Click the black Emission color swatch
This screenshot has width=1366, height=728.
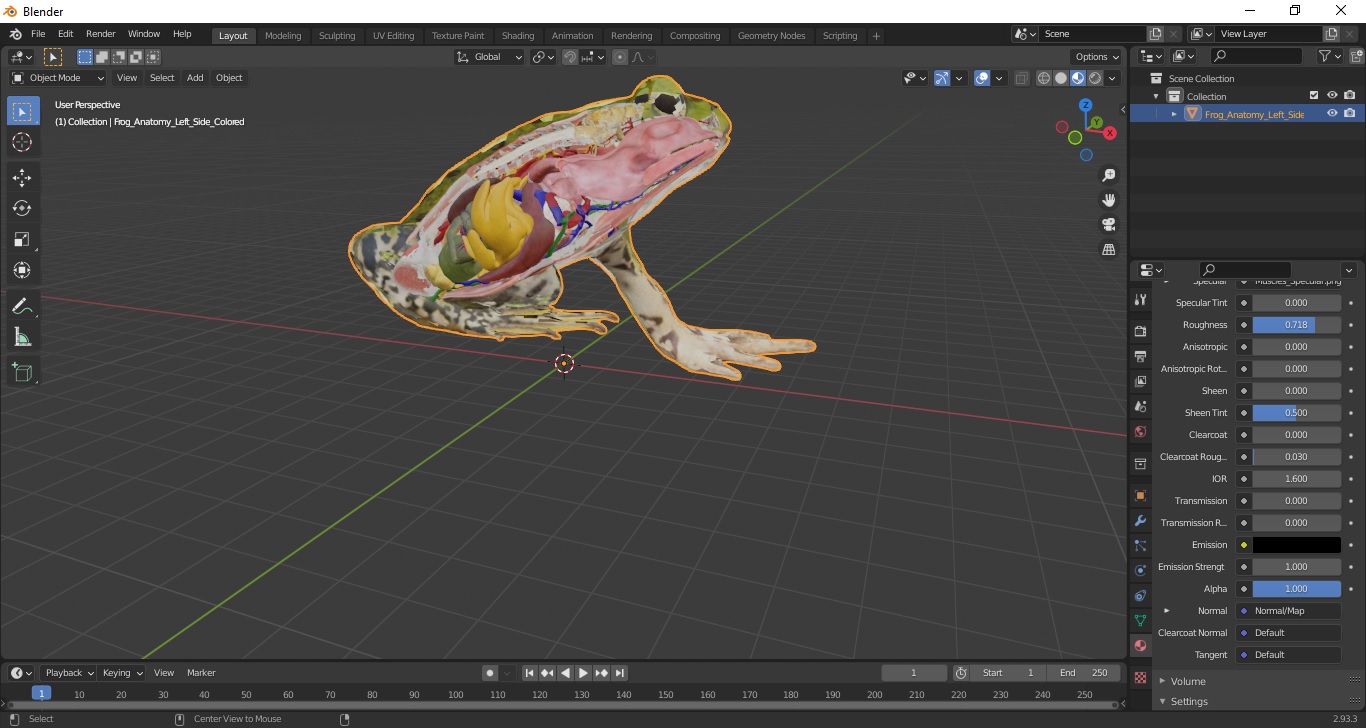click(1296, 545)
